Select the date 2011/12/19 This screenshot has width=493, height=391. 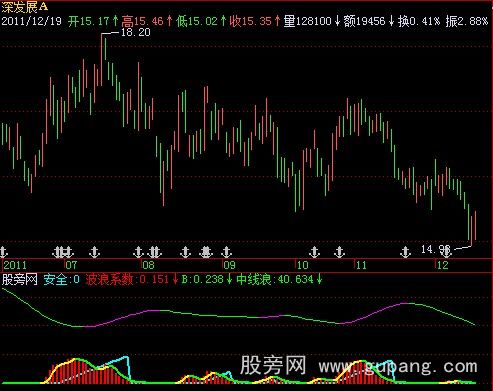[x=31, y=21]
